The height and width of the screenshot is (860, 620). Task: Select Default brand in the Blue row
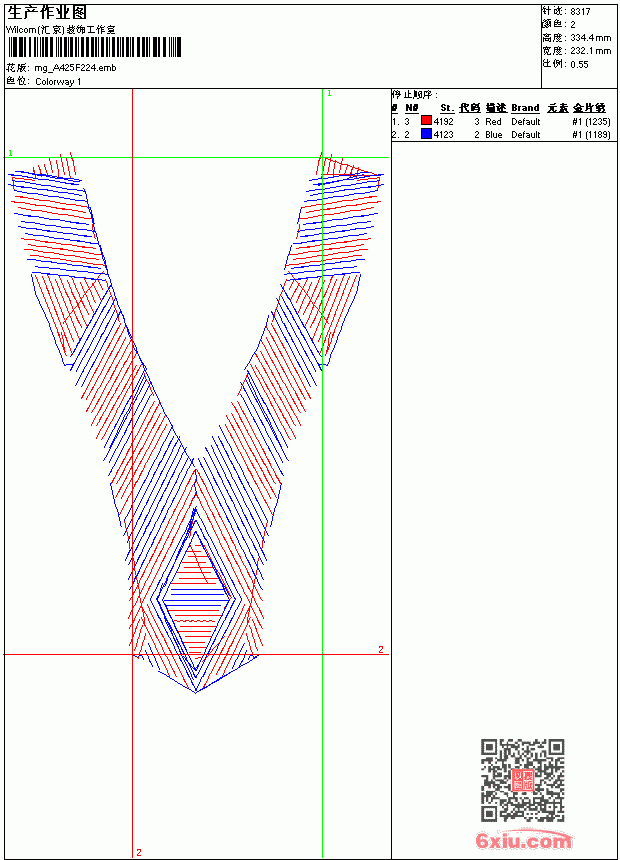526,135
